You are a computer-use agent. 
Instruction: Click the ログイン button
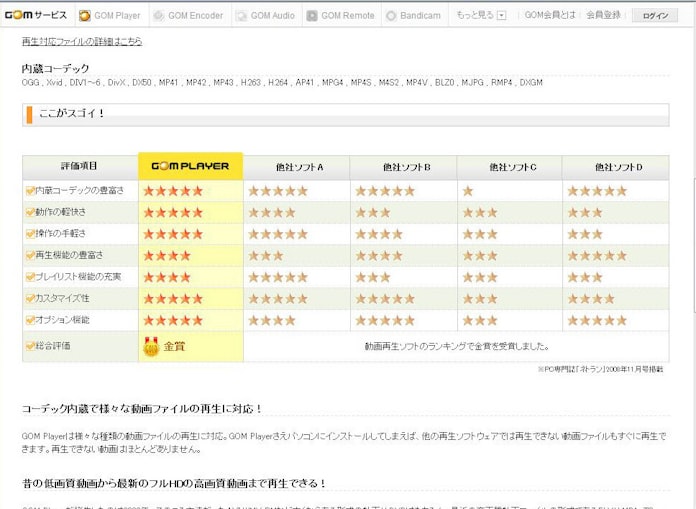[x=655, y=16]
